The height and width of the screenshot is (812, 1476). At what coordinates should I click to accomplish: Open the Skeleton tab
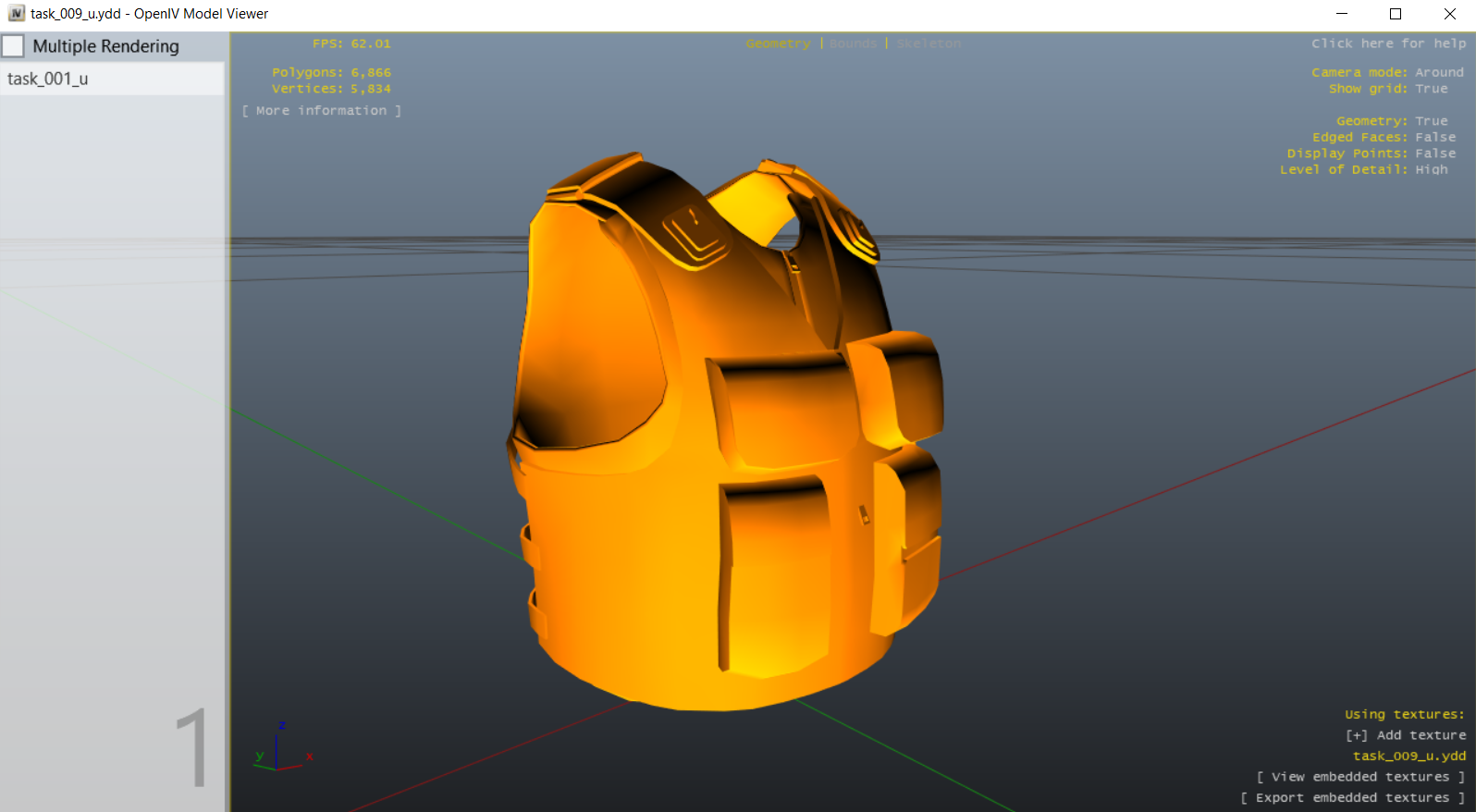(x=929, y=43)
